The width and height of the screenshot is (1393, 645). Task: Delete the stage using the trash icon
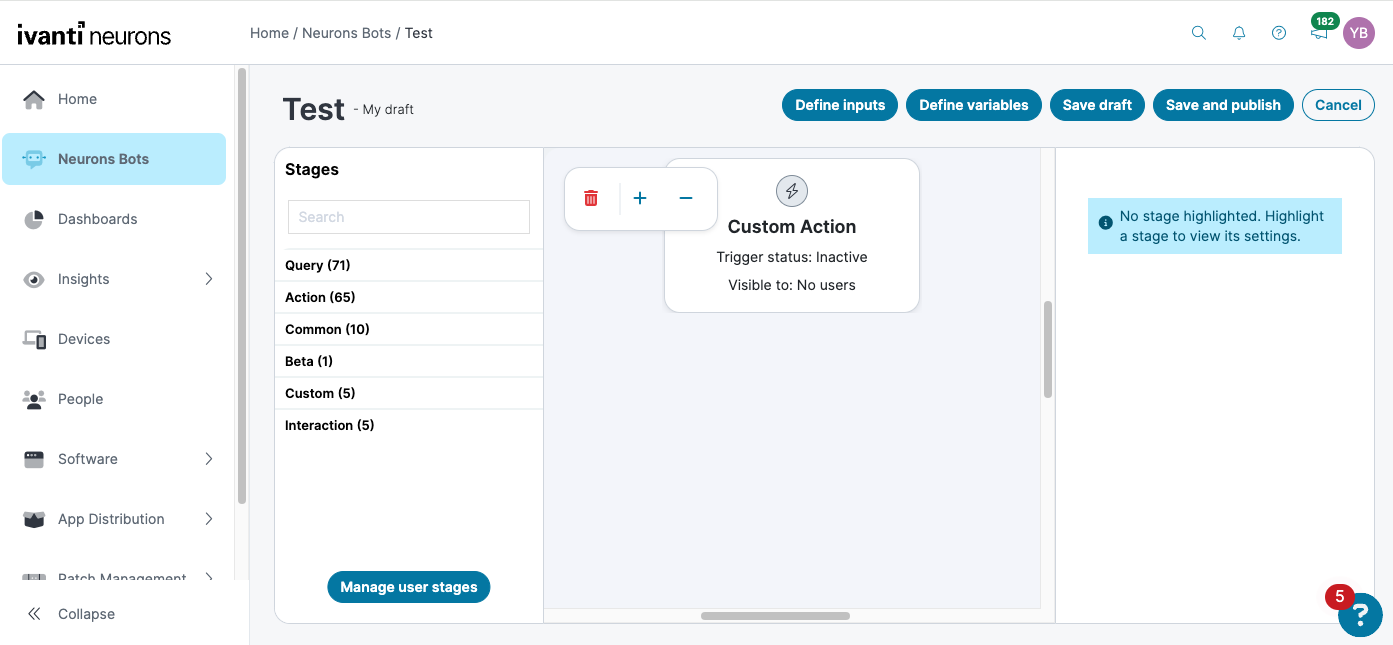591,198
